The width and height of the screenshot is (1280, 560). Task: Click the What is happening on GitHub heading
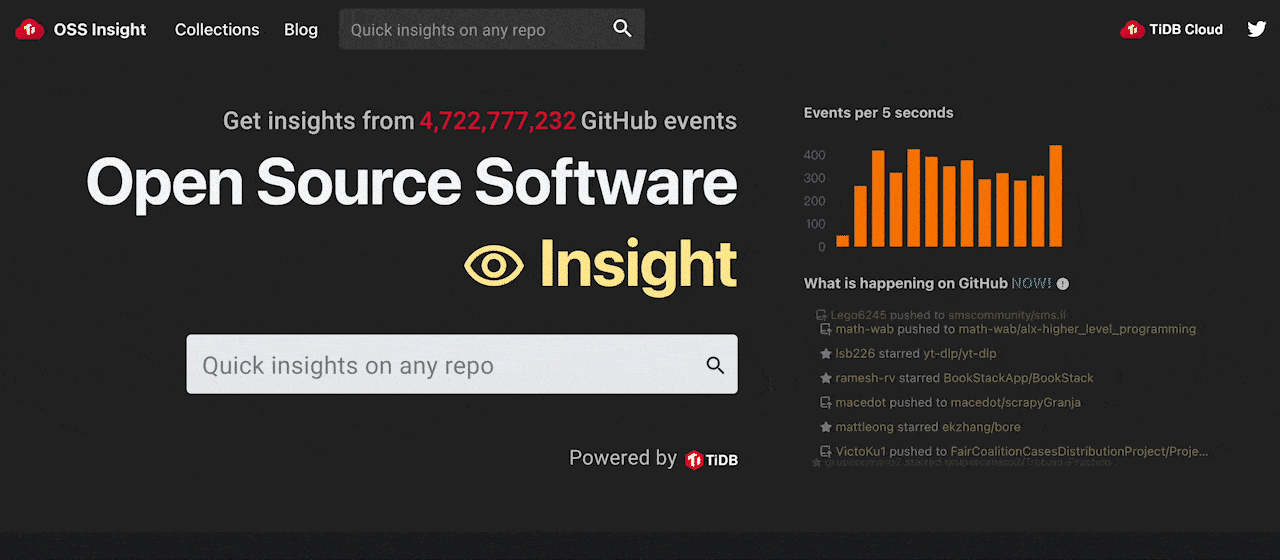point(906,284)
